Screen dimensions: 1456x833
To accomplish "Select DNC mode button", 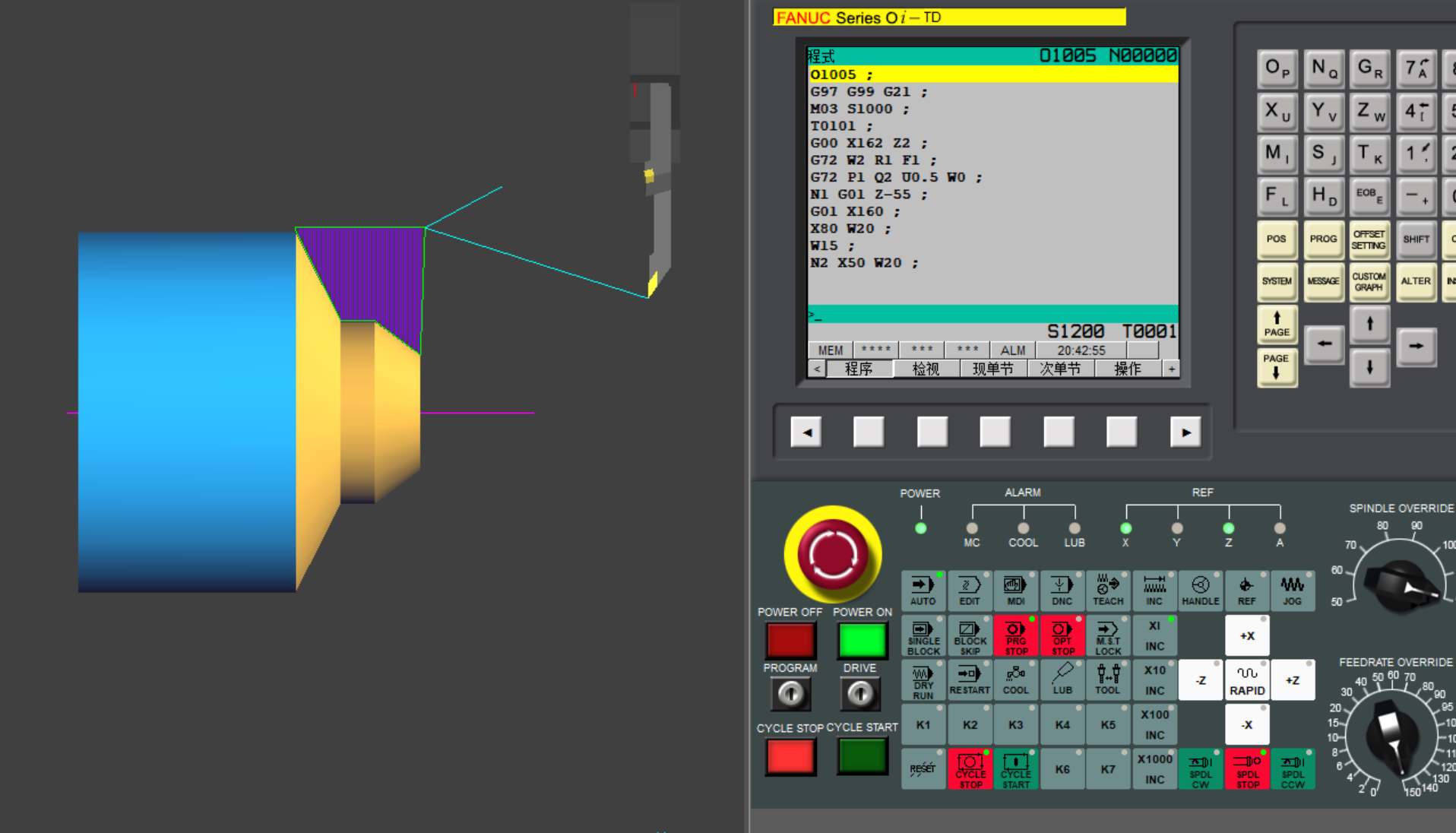I will click(x=1062, y=591).
